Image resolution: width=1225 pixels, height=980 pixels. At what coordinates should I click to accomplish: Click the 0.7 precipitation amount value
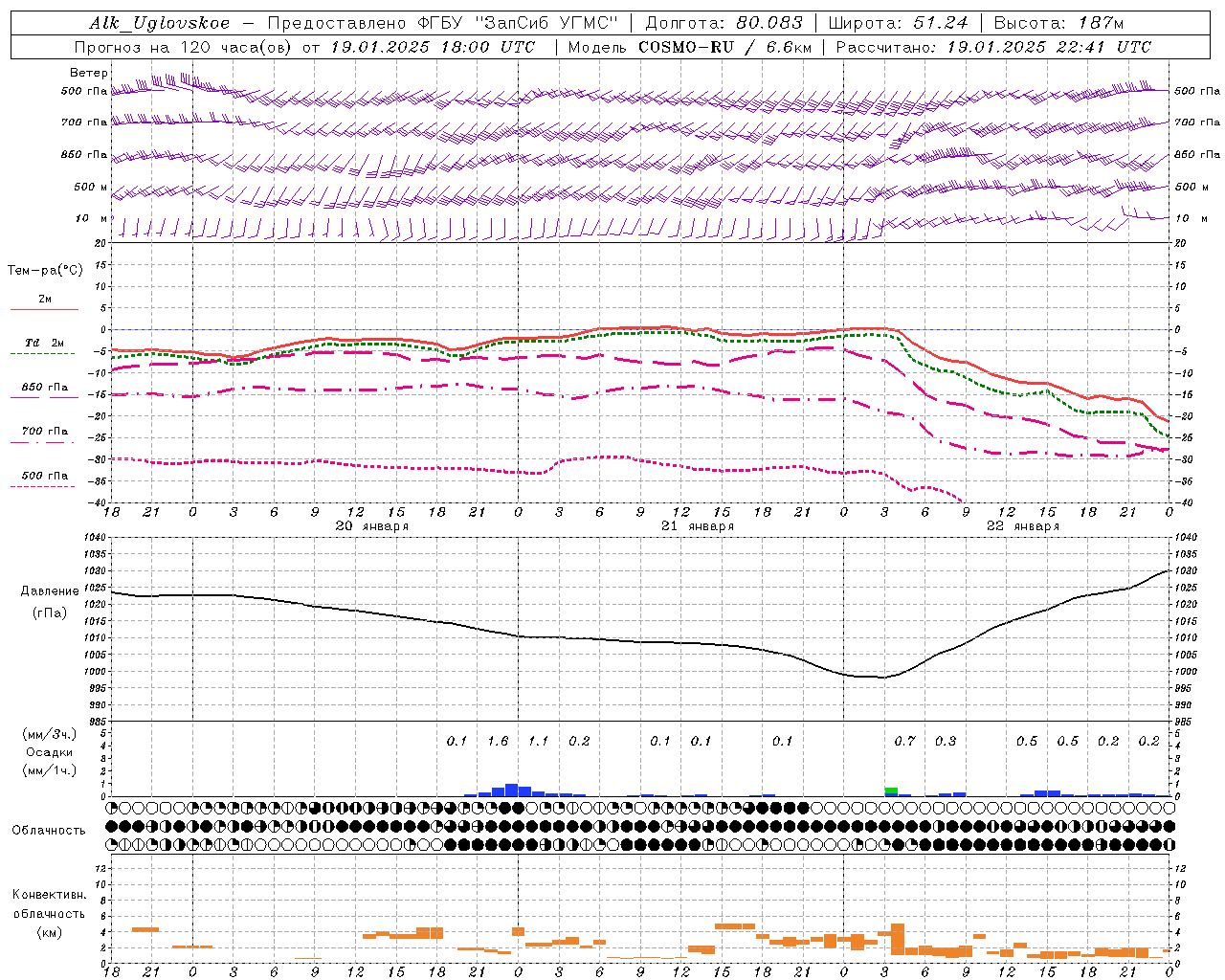(904, 742)
